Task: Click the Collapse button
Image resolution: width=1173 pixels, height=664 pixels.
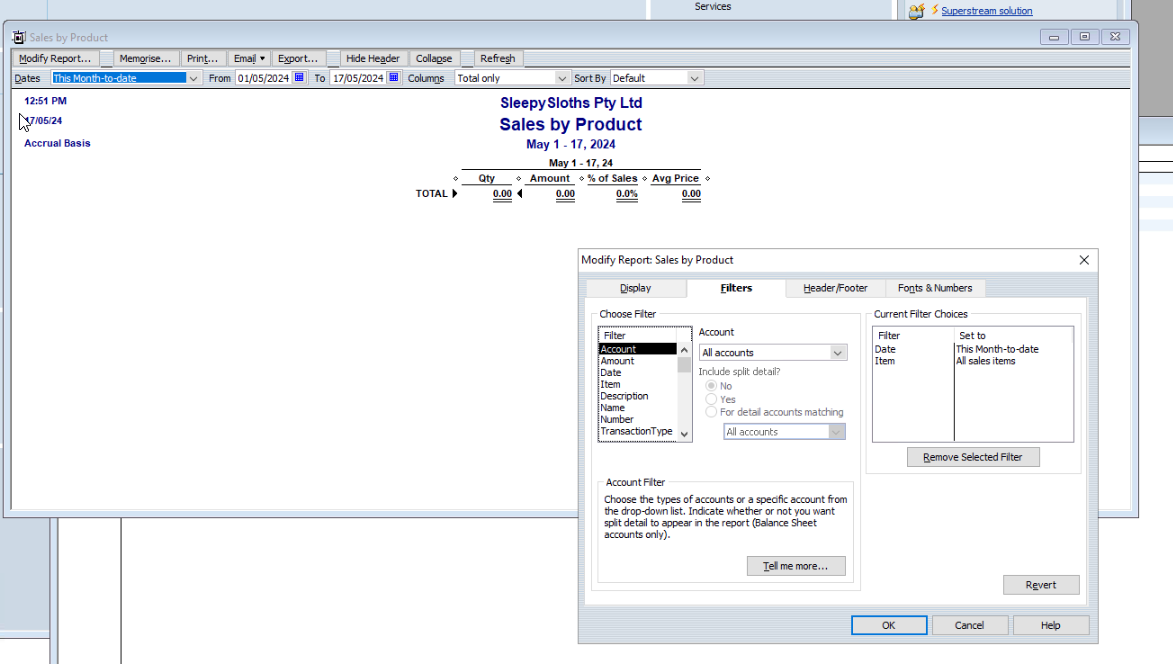Action: tap(434, 58)
